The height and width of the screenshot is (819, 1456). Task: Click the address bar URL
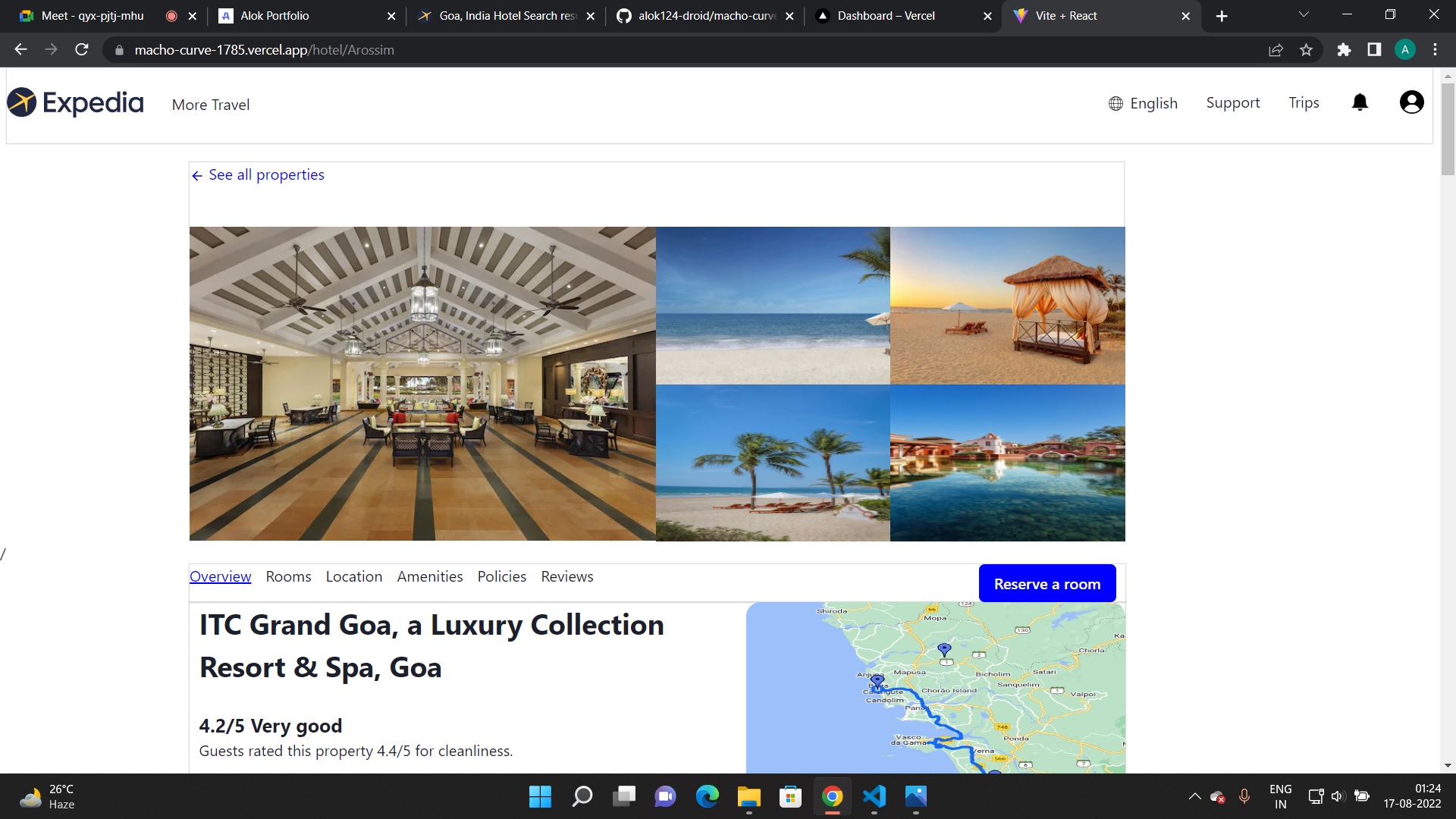(x=264, y=50)
